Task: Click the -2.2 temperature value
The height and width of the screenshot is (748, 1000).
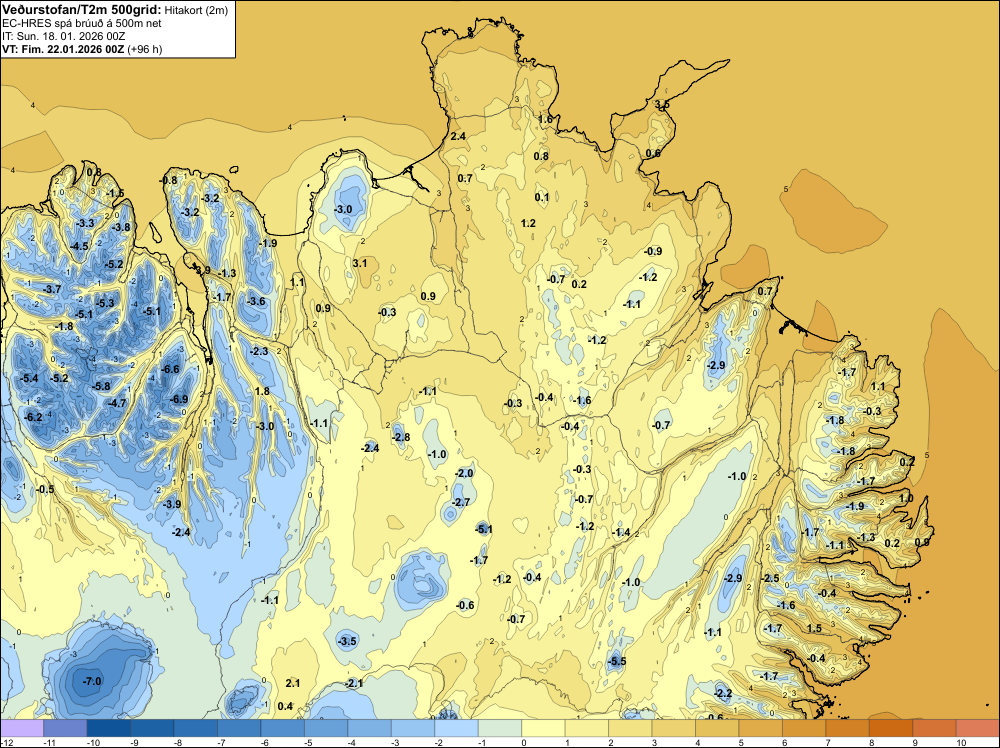Action: click(723, 693)
